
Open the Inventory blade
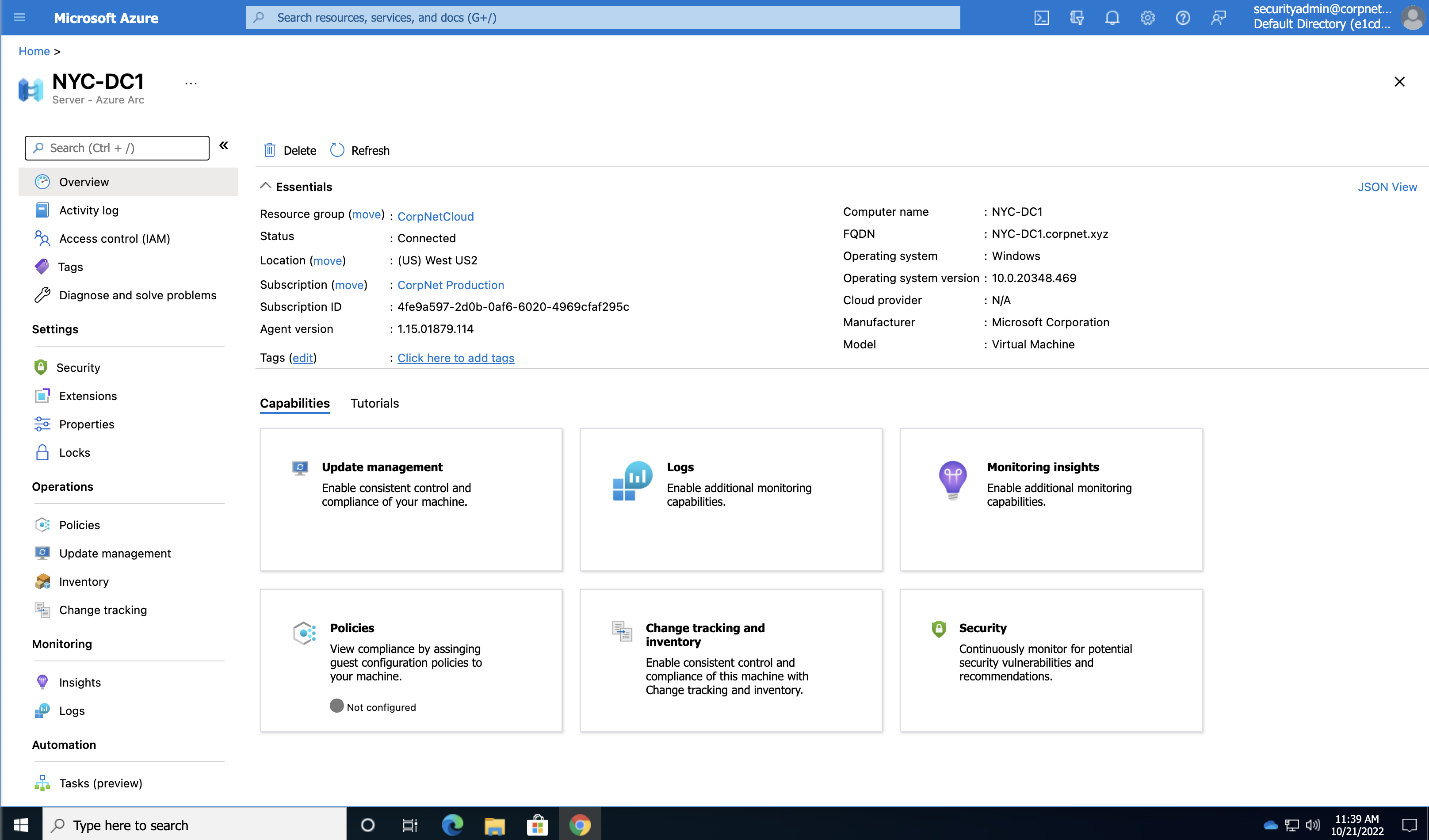[x=84, y=581]
